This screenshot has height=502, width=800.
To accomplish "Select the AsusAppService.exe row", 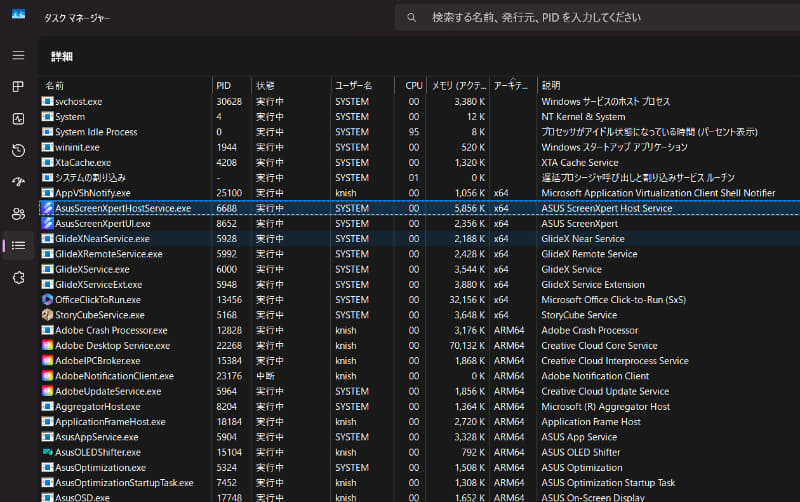I will 420,437.
